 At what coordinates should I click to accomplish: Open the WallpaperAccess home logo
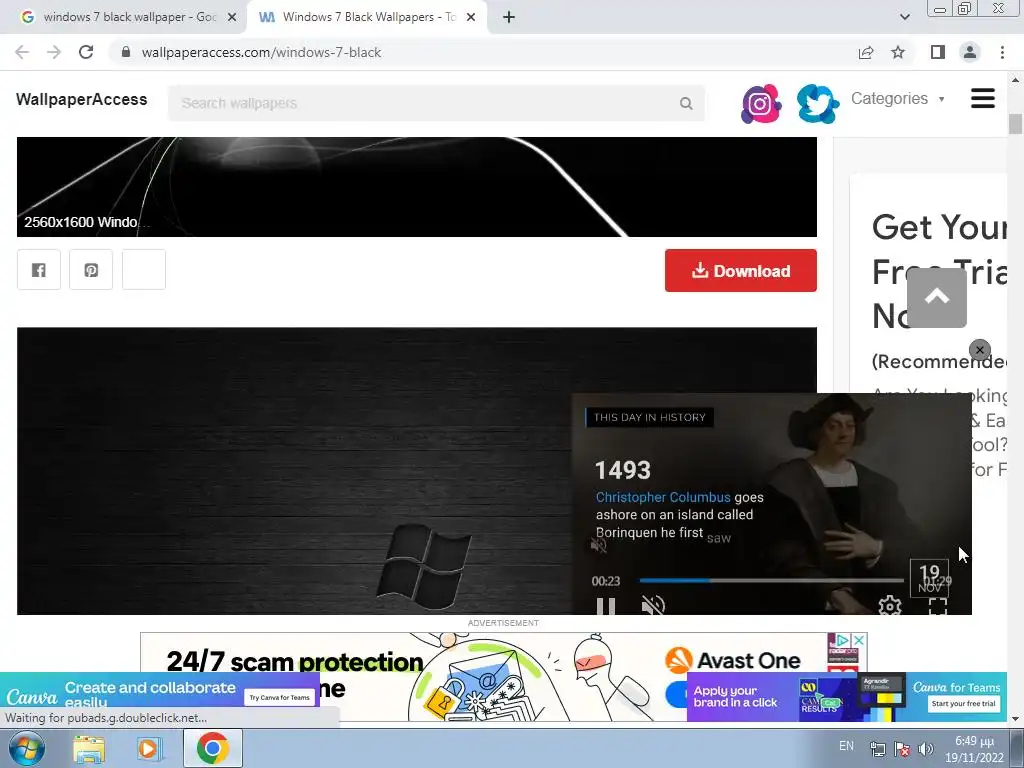click(x=82, y=99)
